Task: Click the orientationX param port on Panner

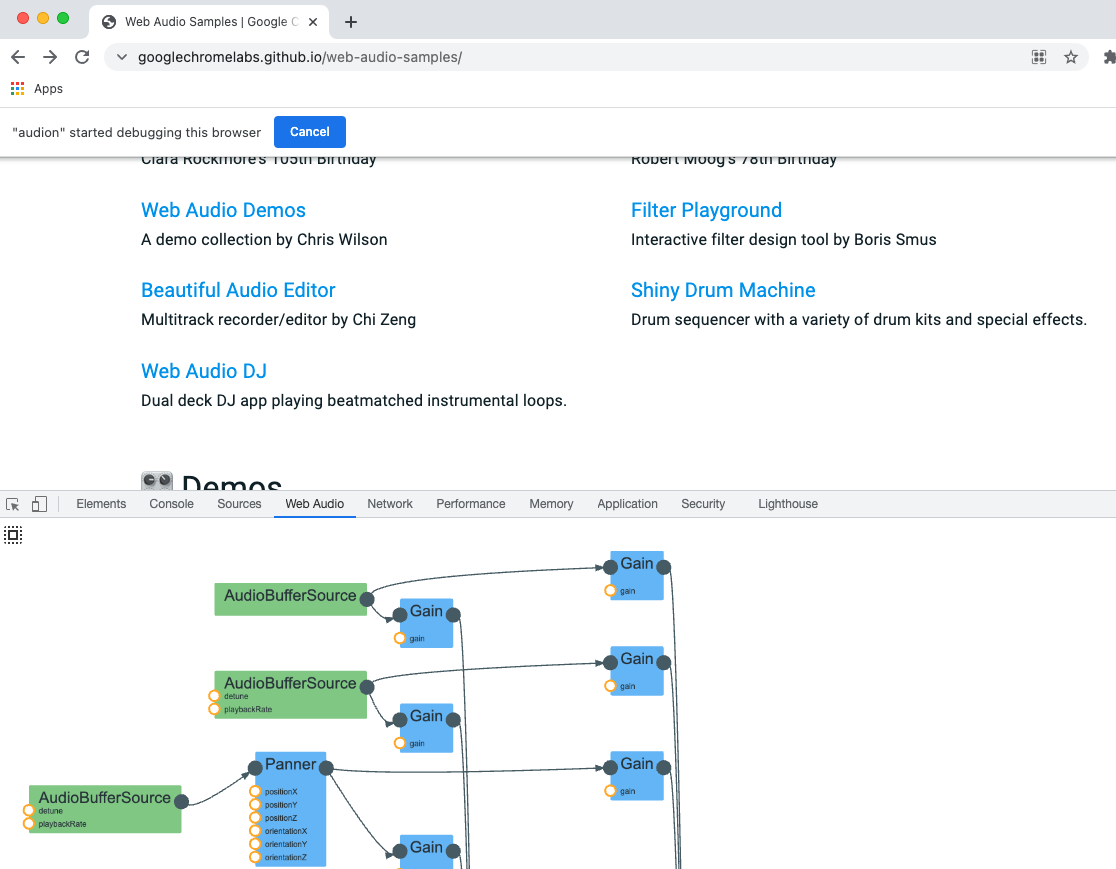Action: (x=256, y=831)
